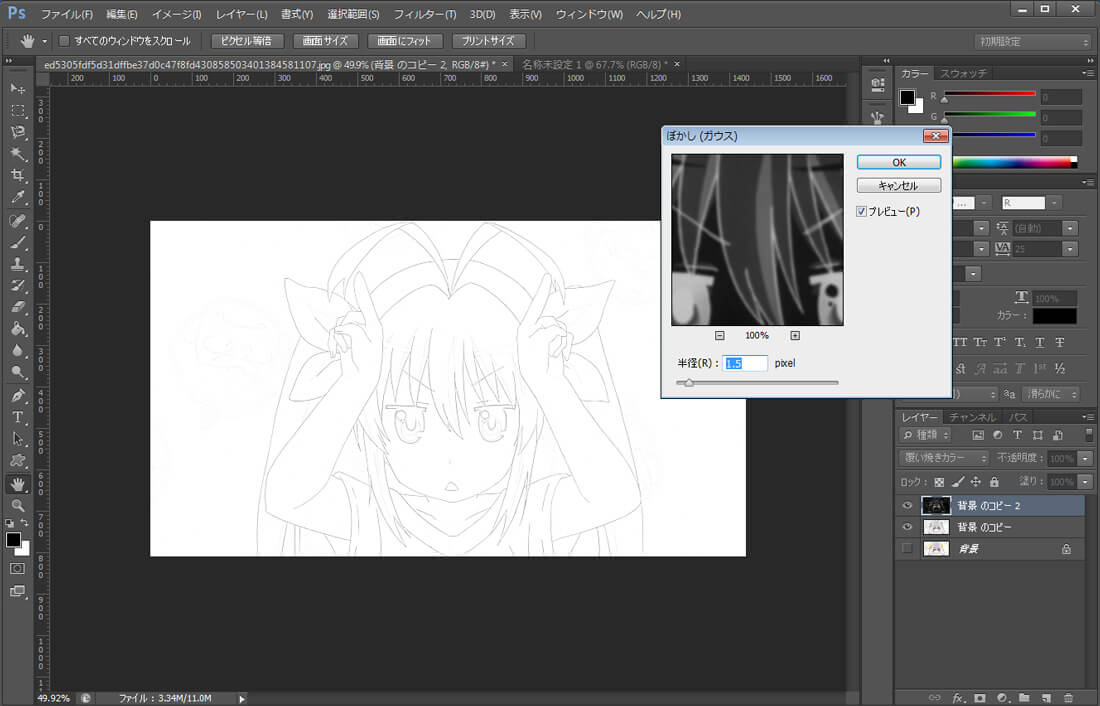Toggle lock all

[x=994, y=482]
